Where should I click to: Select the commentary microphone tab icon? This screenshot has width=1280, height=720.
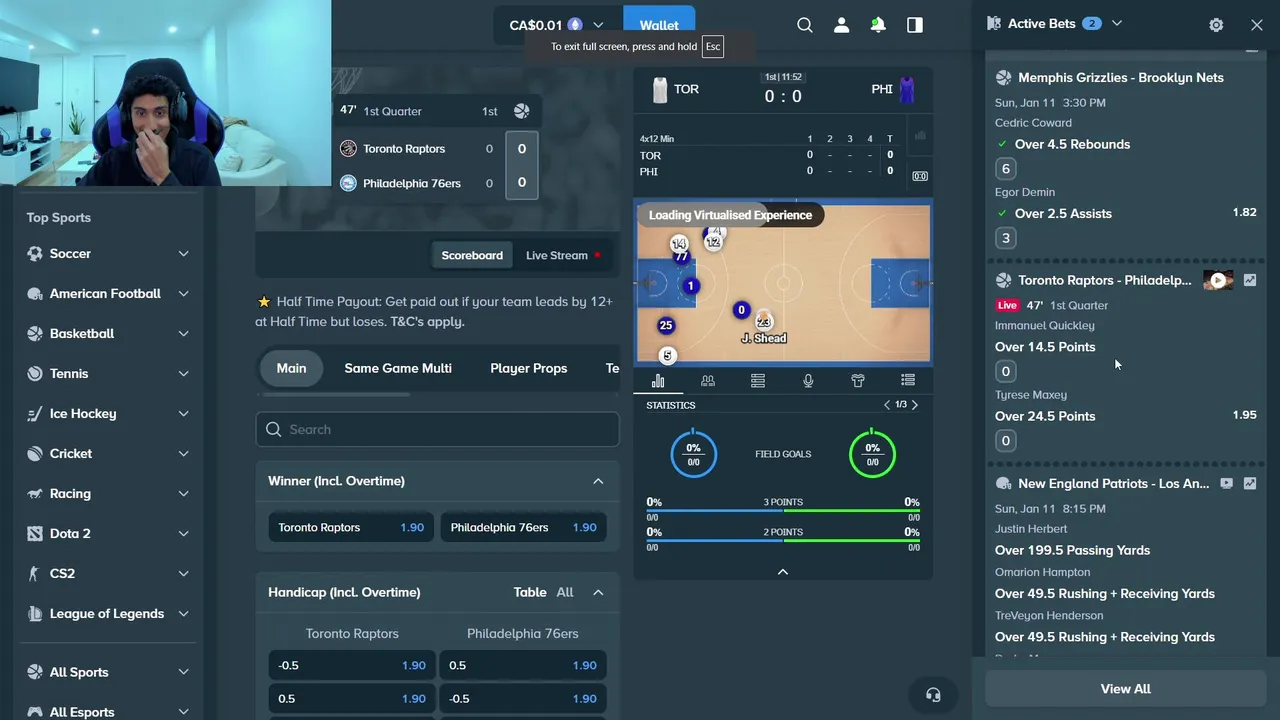808,380
